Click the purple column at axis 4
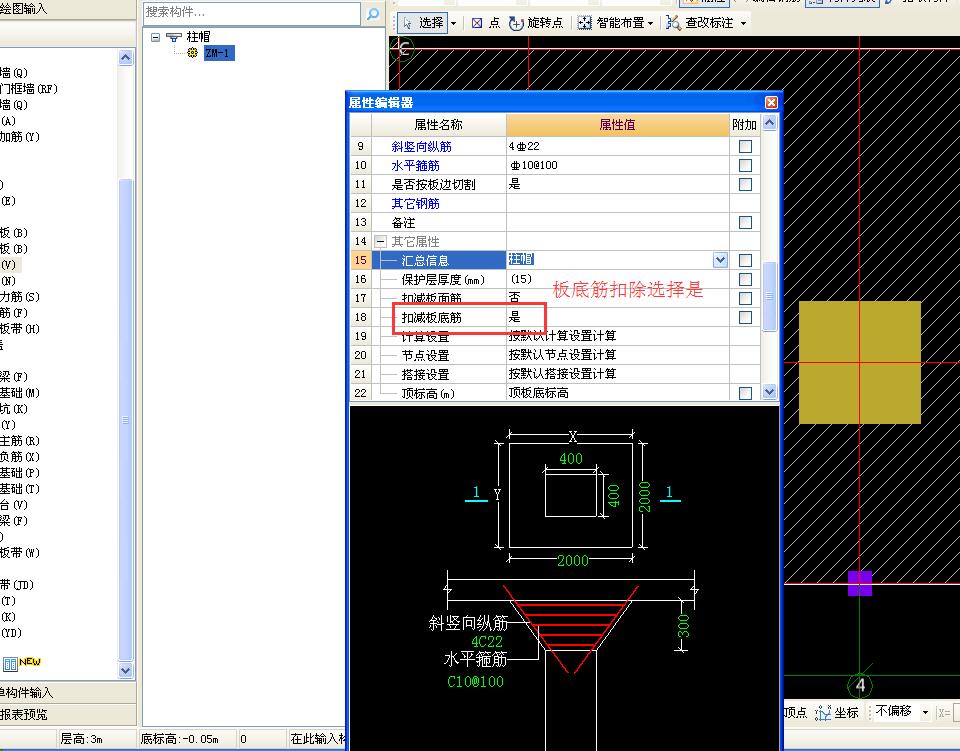The width and height of the screenshot is (960, 751). point(860,583)
